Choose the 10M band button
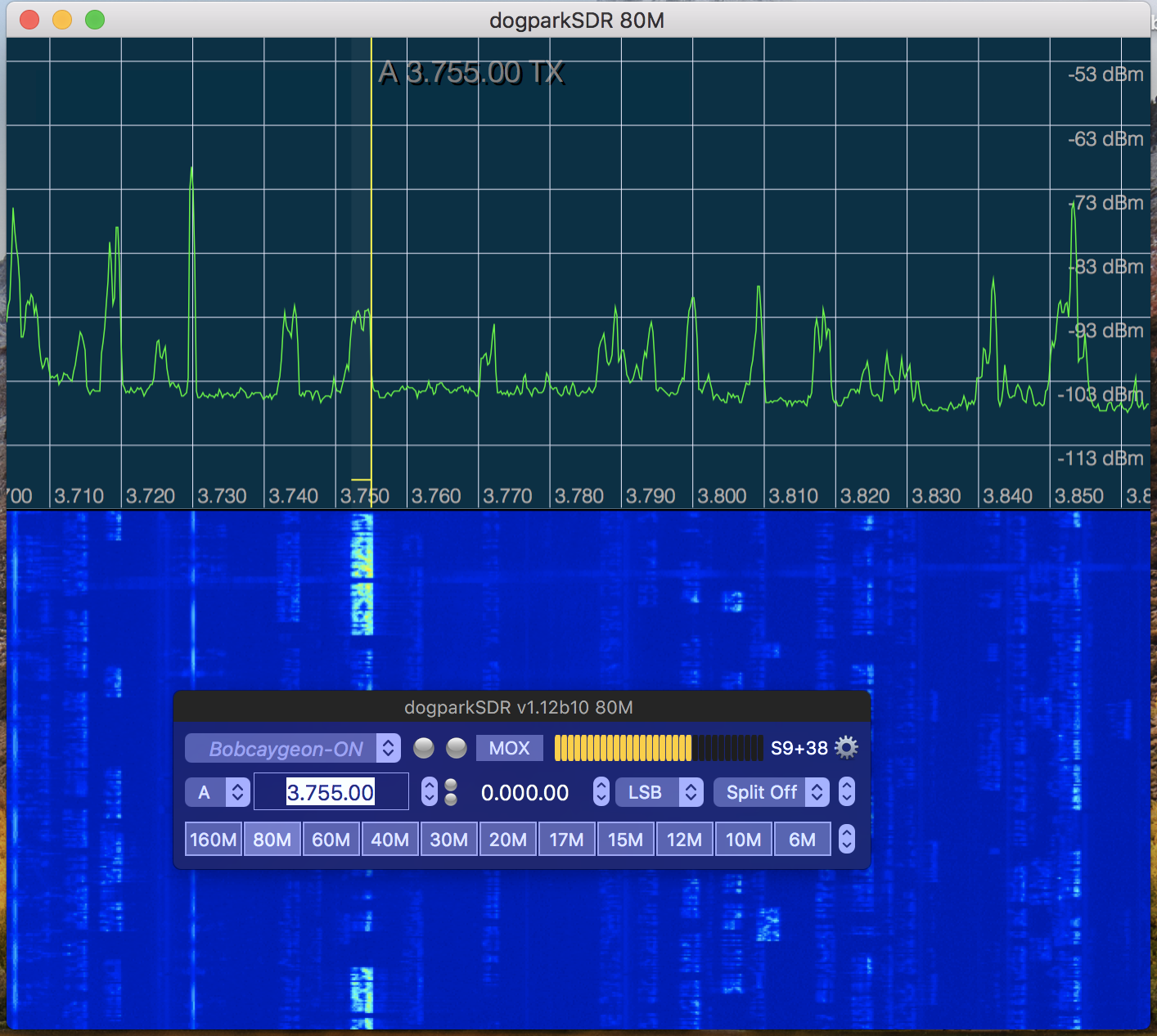The width and height of the screenshot is (1157, 1036). pos(744,840)
